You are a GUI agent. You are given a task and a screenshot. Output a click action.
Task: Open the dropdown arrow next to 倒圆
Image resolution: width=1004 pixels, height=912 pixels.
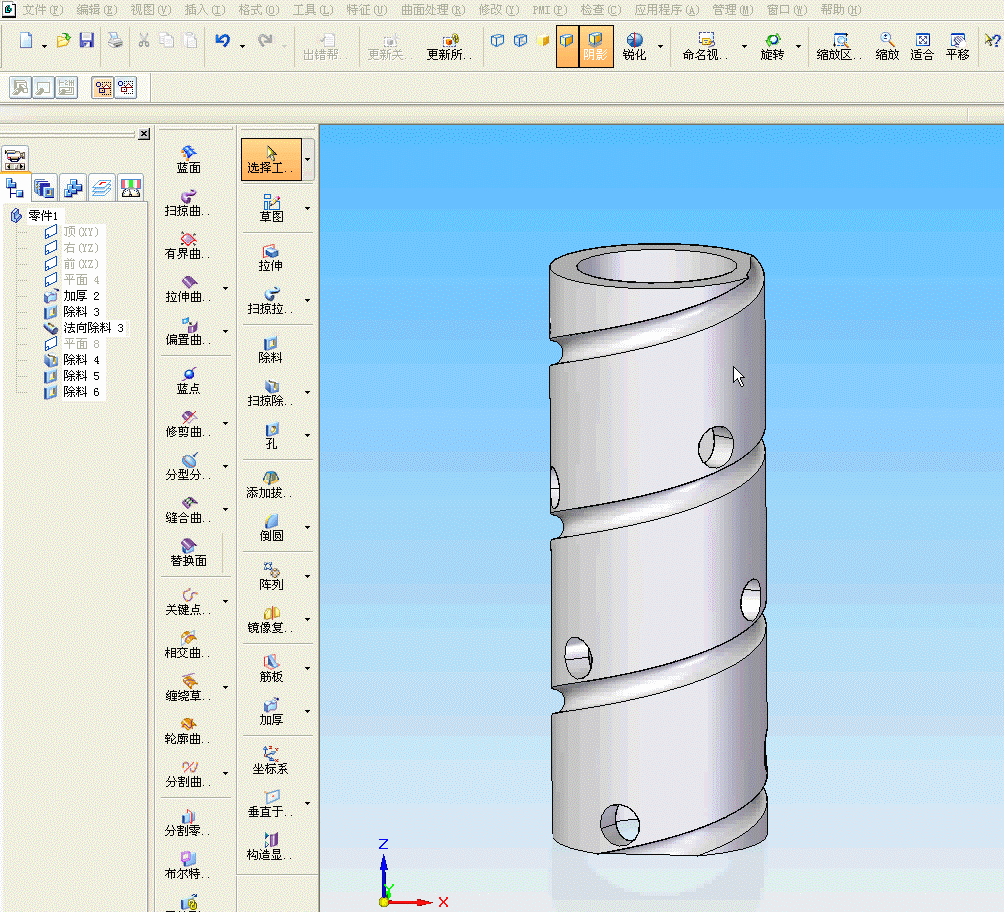[307, 528]
